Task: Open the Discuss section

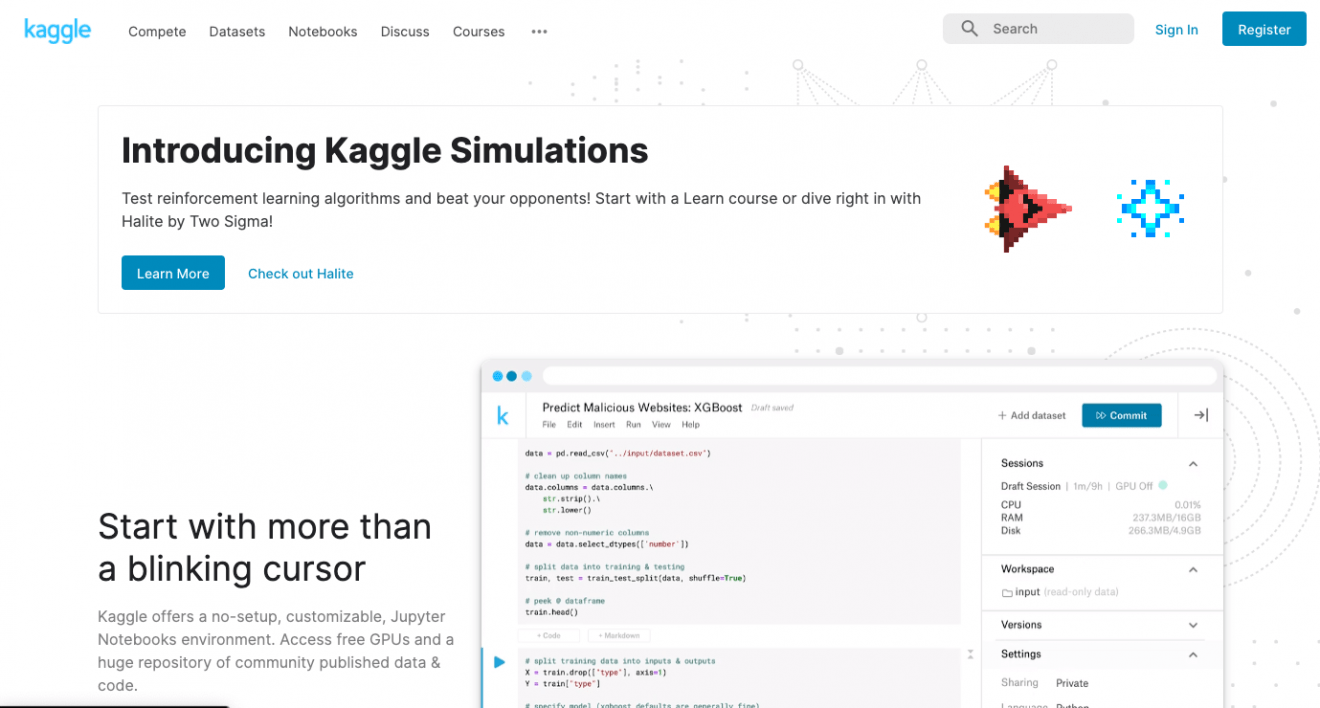Action: (x=405, y=31)
